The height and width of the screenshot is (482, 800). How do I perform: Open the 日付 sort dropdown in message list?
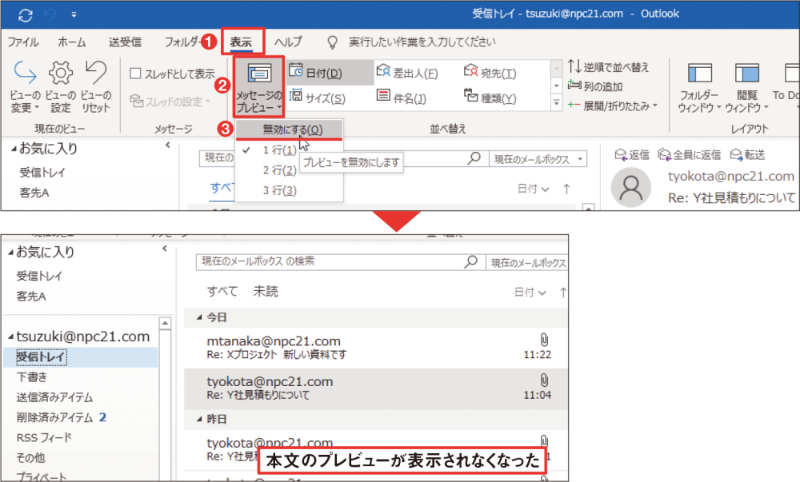point(530,293)
